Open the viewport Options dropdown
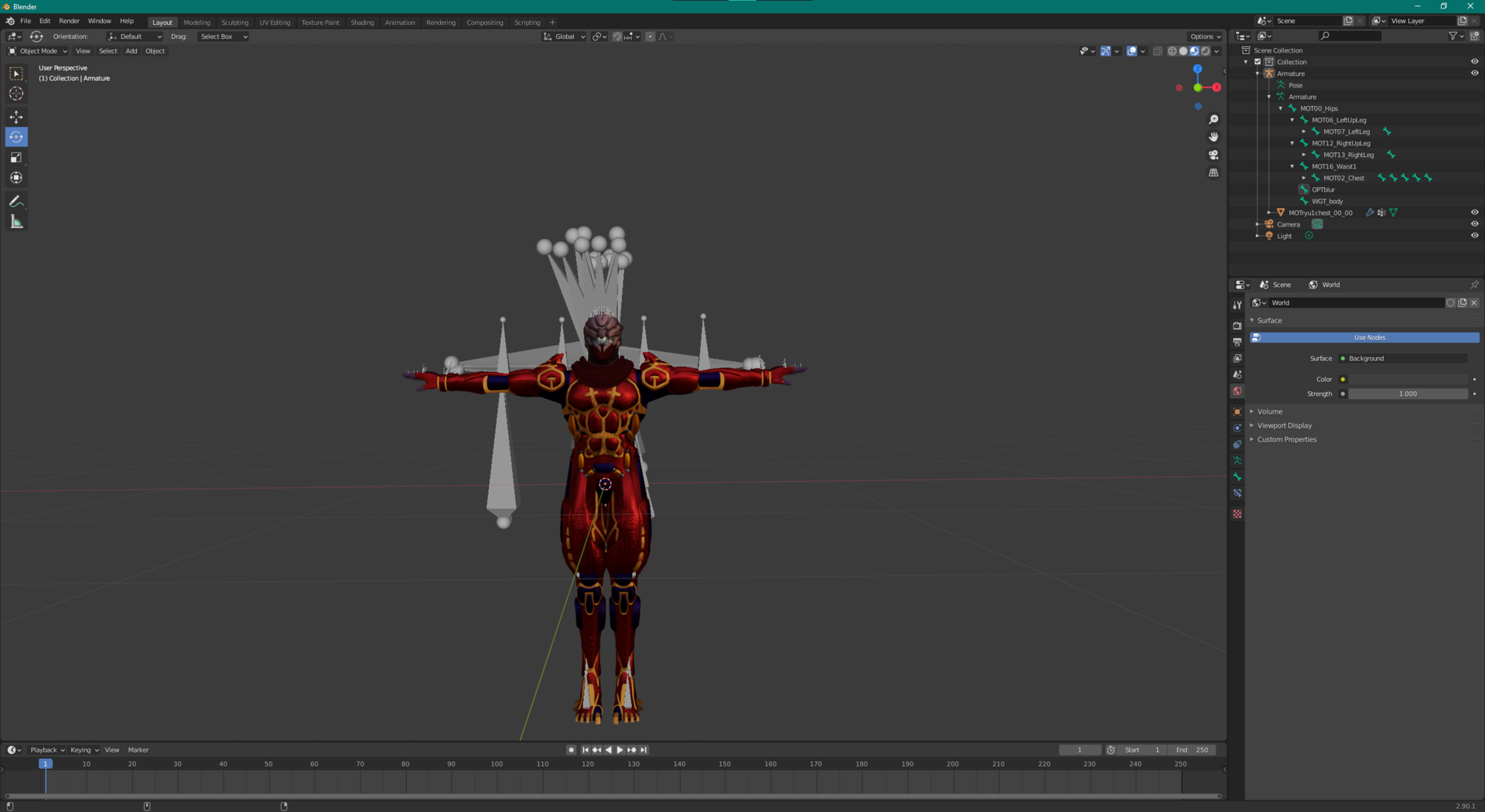The width and height of the screenshot is (1485, 812). coord(1205,36)
